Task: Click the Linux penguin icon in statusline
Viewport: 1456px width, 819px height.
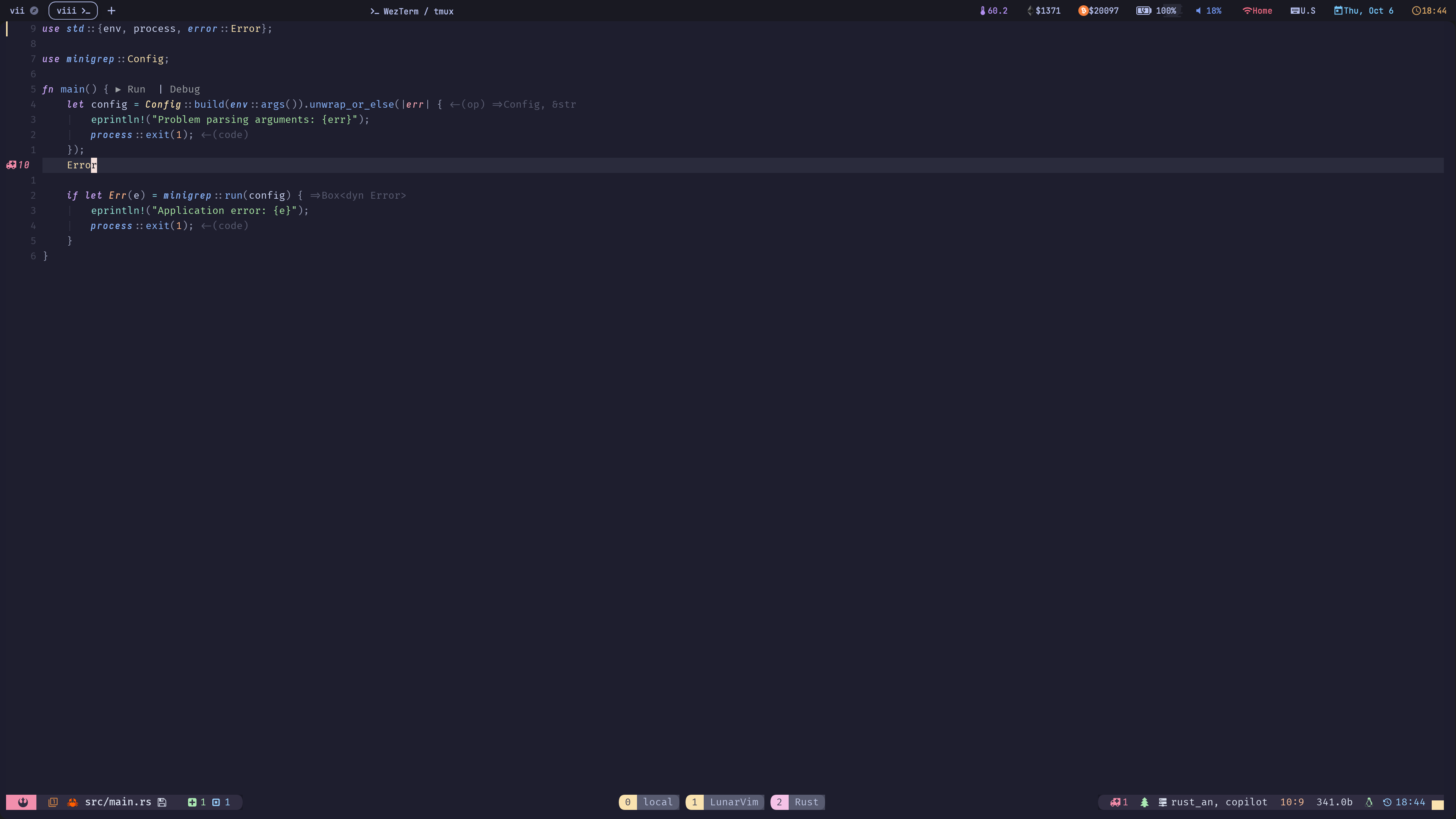Action: 1369,802
